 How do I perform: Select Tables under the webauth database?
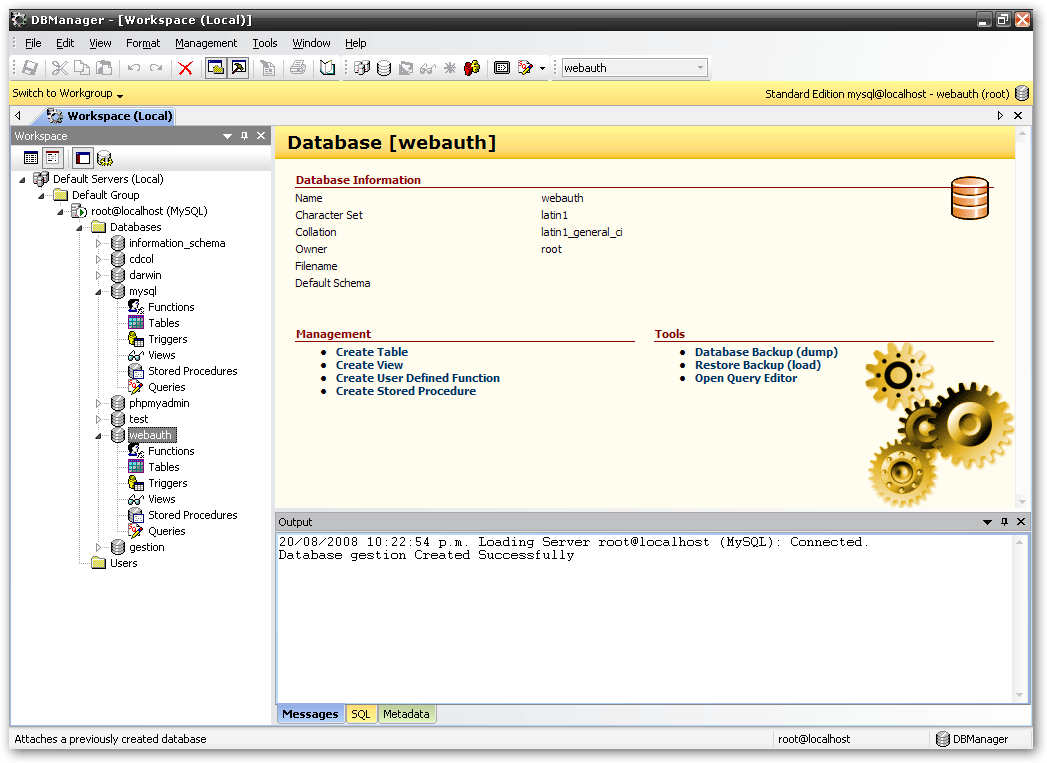click(164, 467)
